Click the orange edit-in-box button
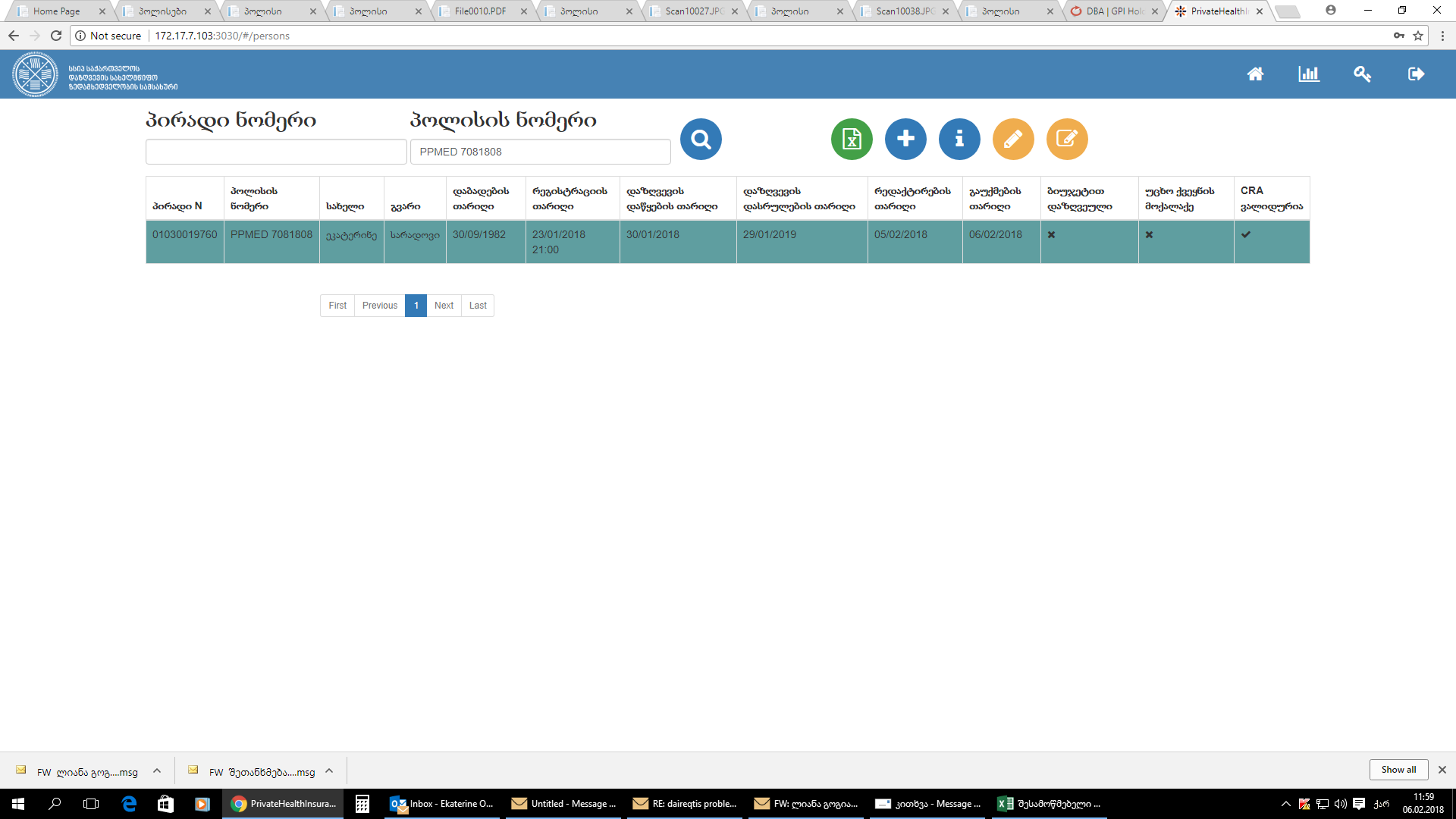Image resolution: width=1456 pixels, height=819 pixels. 1067,140
